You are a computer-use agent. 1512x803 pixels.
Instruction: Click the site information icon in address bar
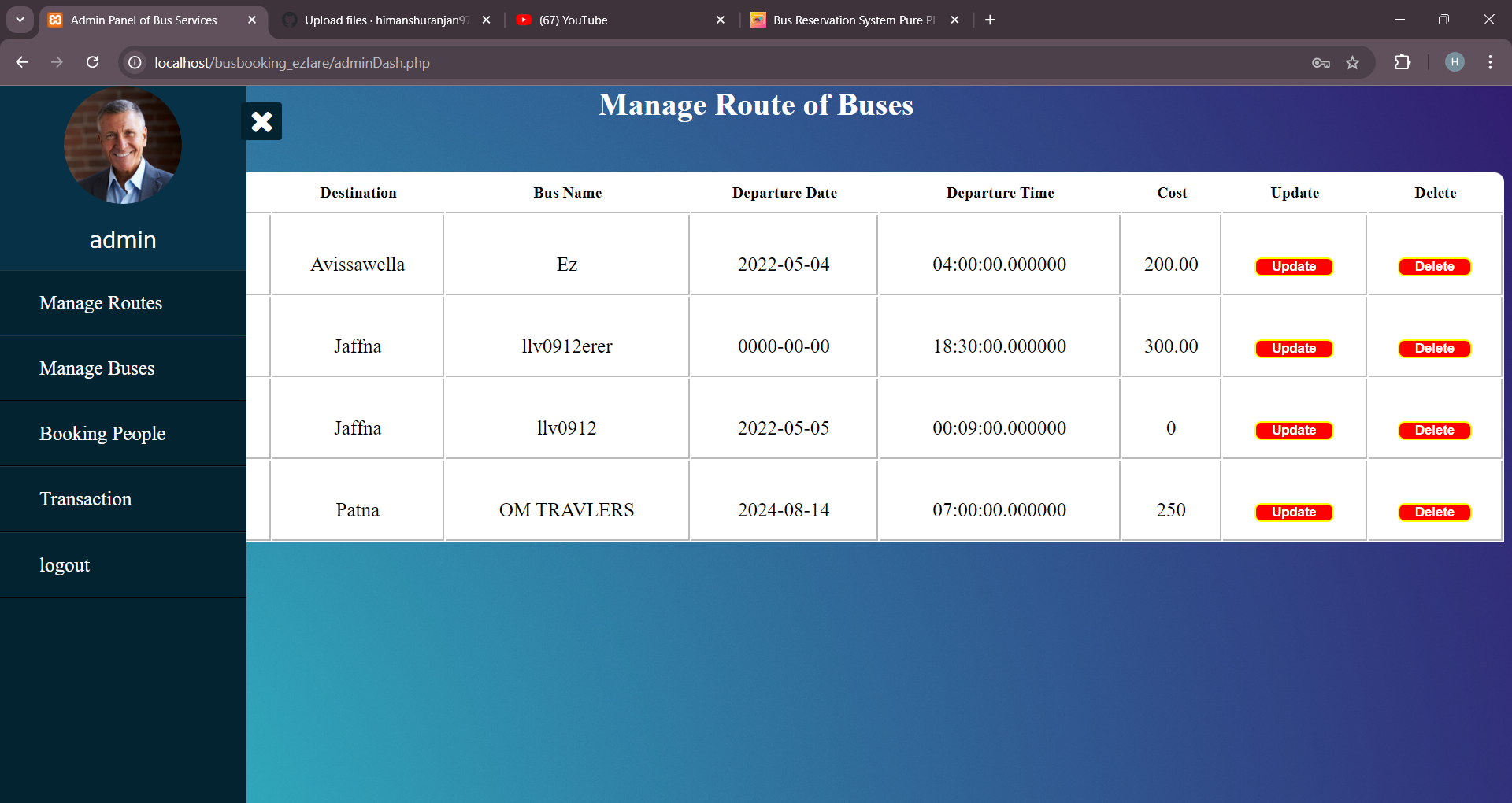135,62
